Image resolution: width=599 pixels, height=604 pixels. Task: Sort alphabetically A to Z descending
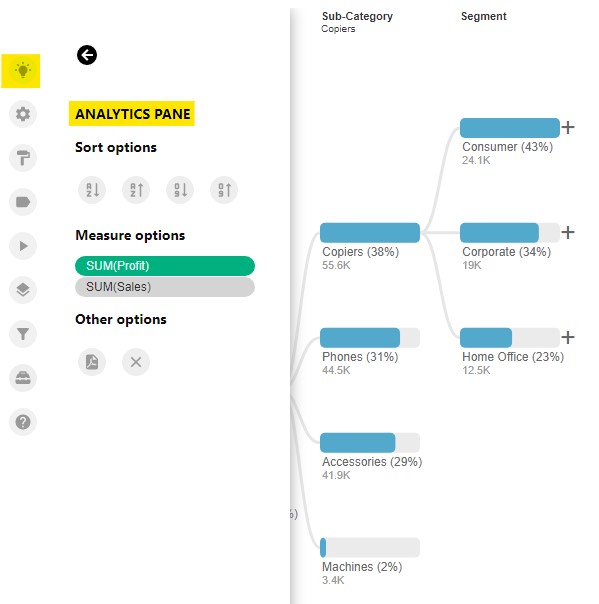(92, 190)
